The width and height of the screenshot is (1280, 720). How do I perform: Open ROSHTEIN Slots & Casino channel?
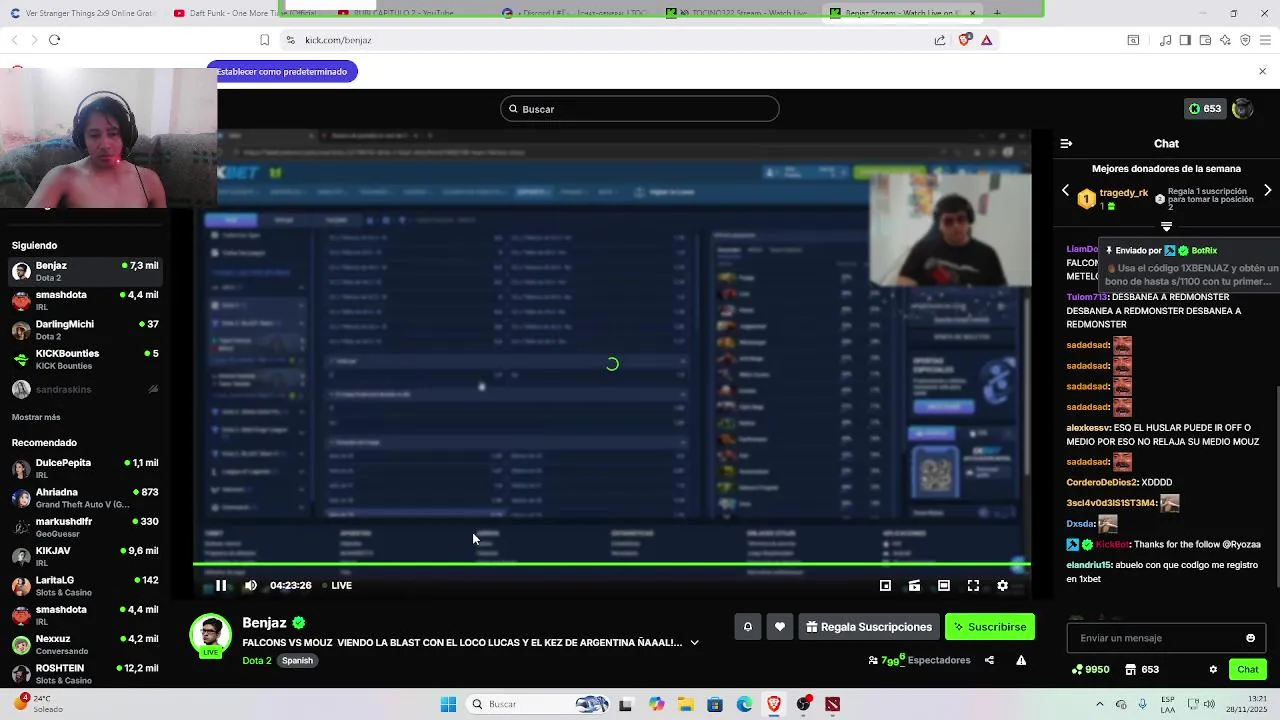coord(85,674)
